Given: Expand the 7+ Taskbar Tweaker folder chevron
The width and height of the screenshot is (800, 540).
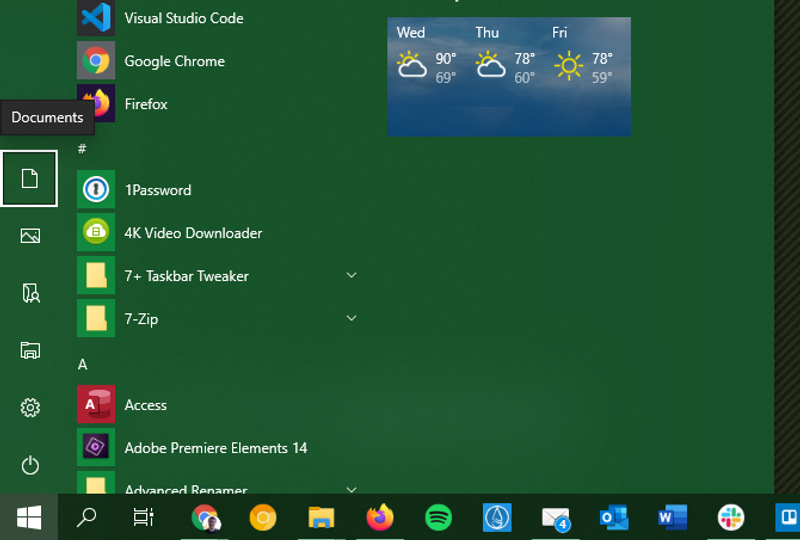Looking at the screenshot, I should pos(351,275).
